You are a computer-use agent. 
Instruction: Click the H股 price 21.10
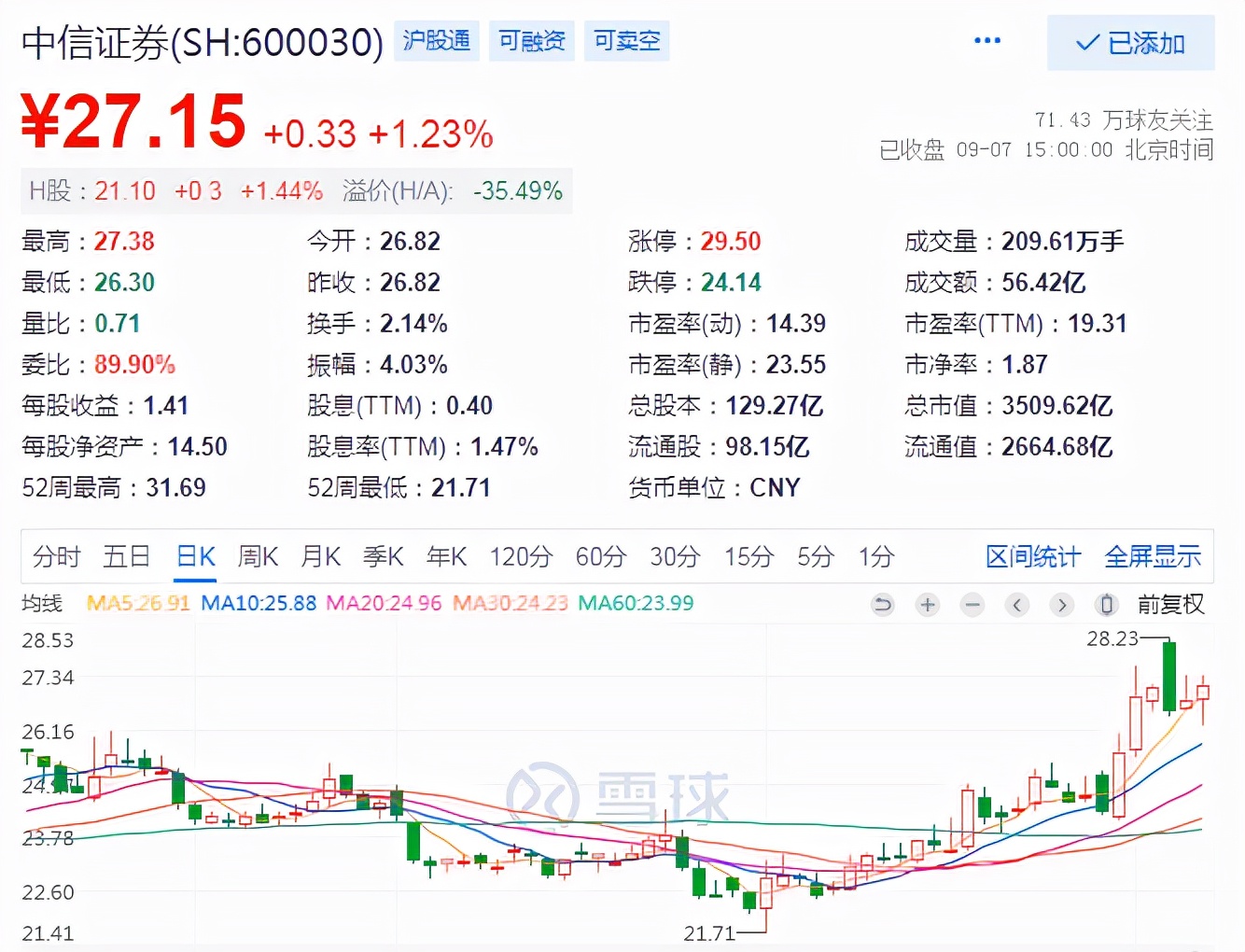tap(125, 191)
